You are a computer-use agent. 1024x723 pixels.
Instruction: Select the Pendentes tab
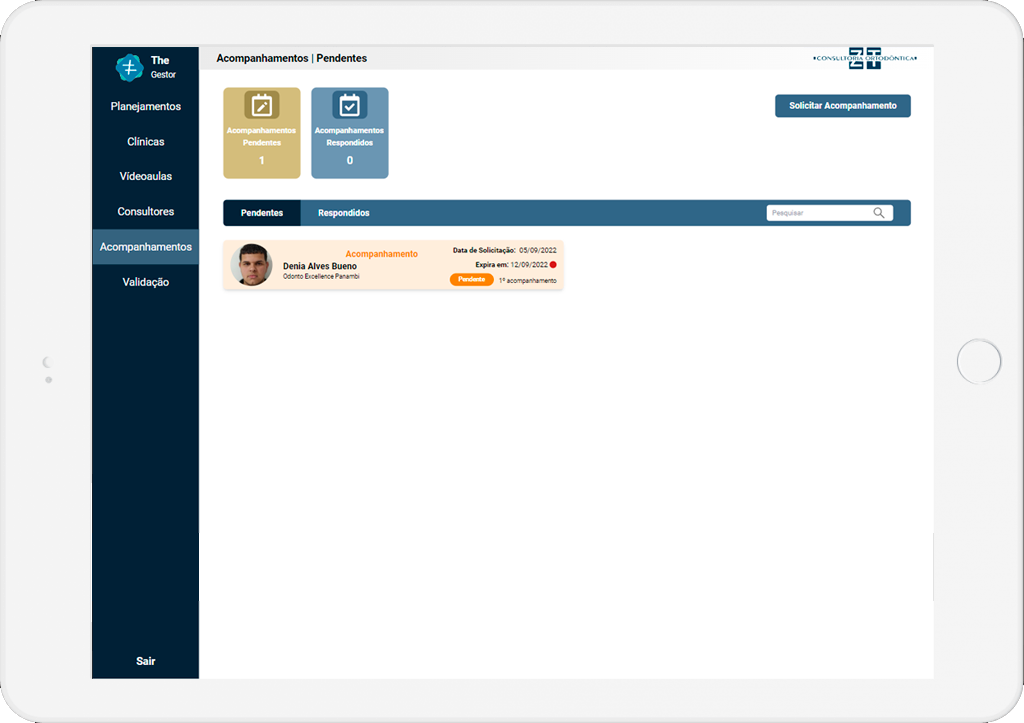[262, 213]
